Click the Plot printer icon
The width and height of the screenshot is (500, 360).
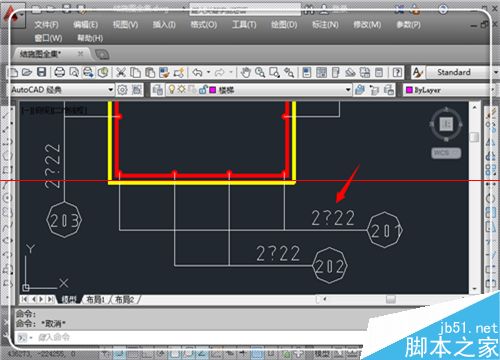tap(60, 72)
